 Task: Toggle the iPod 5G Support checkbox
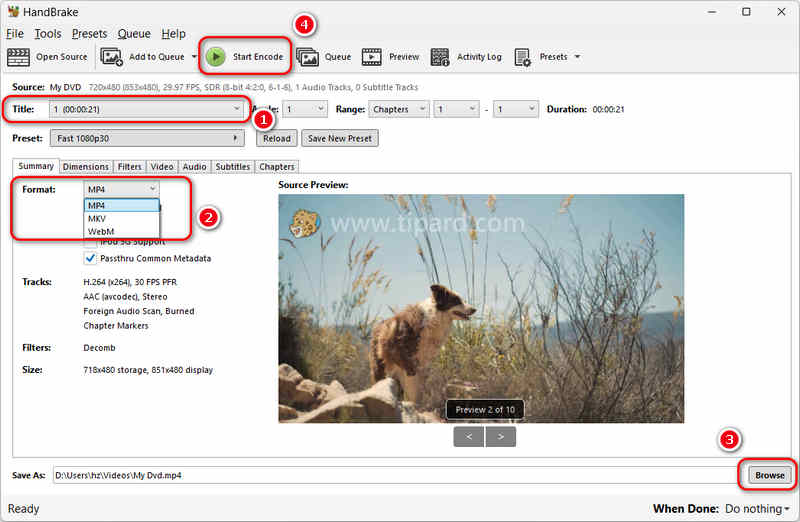(x=90, y=243)
